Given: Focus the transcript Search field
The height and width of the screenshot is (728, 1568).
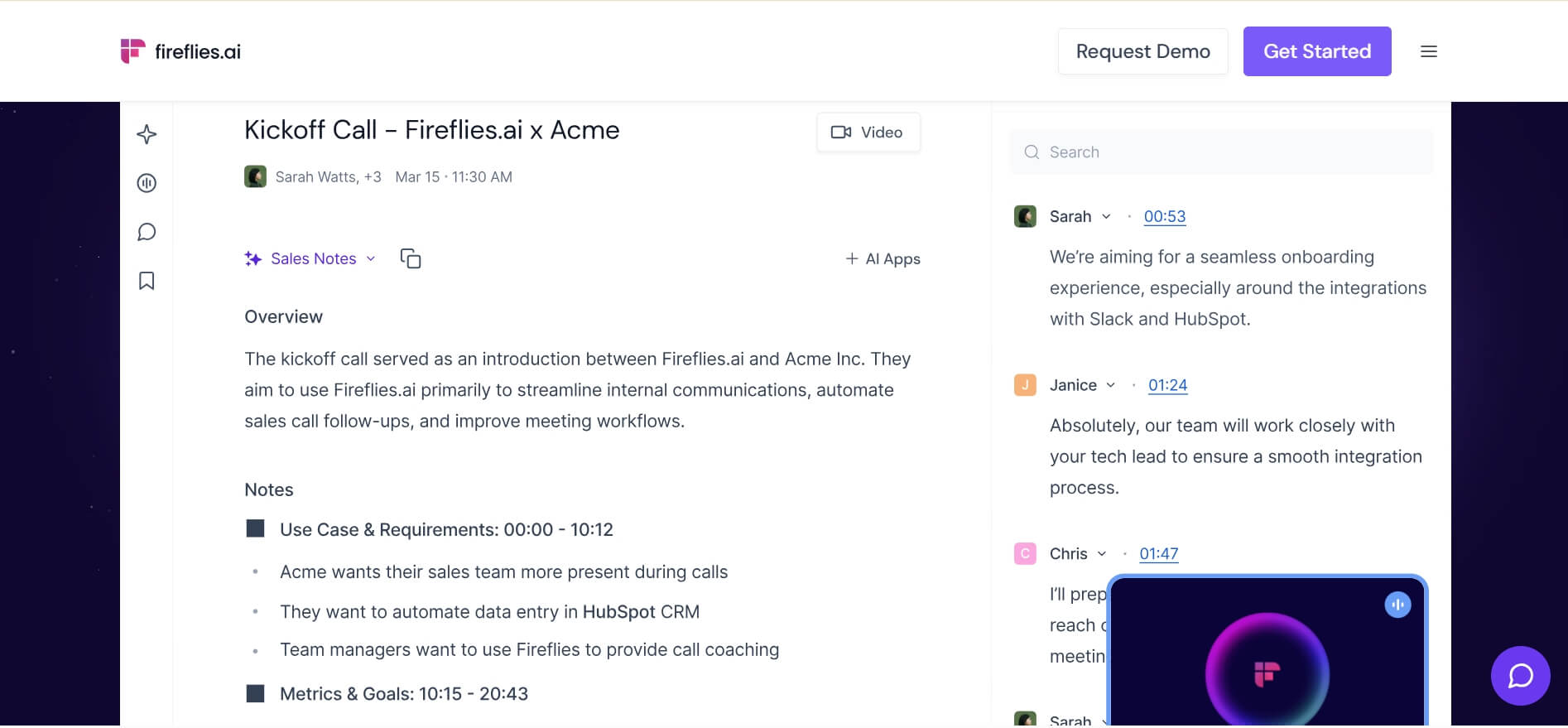Looking at the screenshot, I should point(1221,152).
